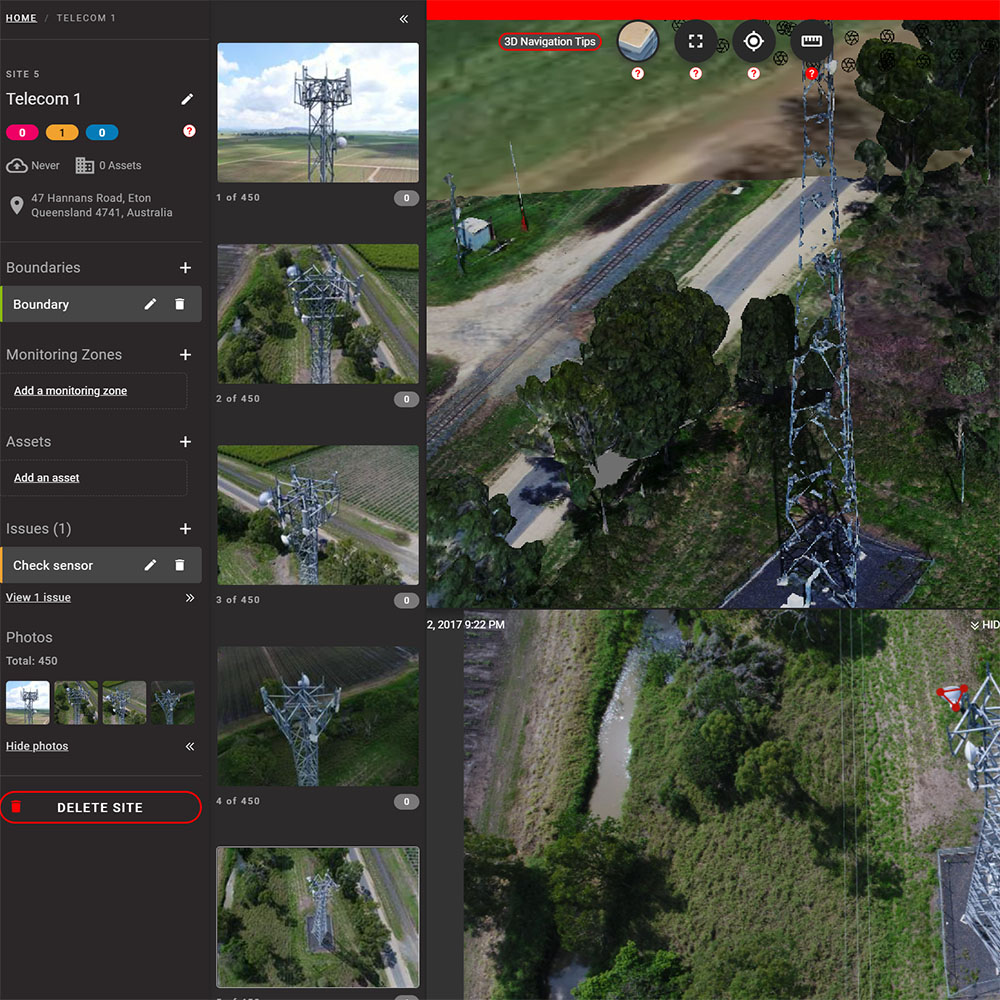
Task: Click the DELETE SITE button
Action: tap(101, 807)
